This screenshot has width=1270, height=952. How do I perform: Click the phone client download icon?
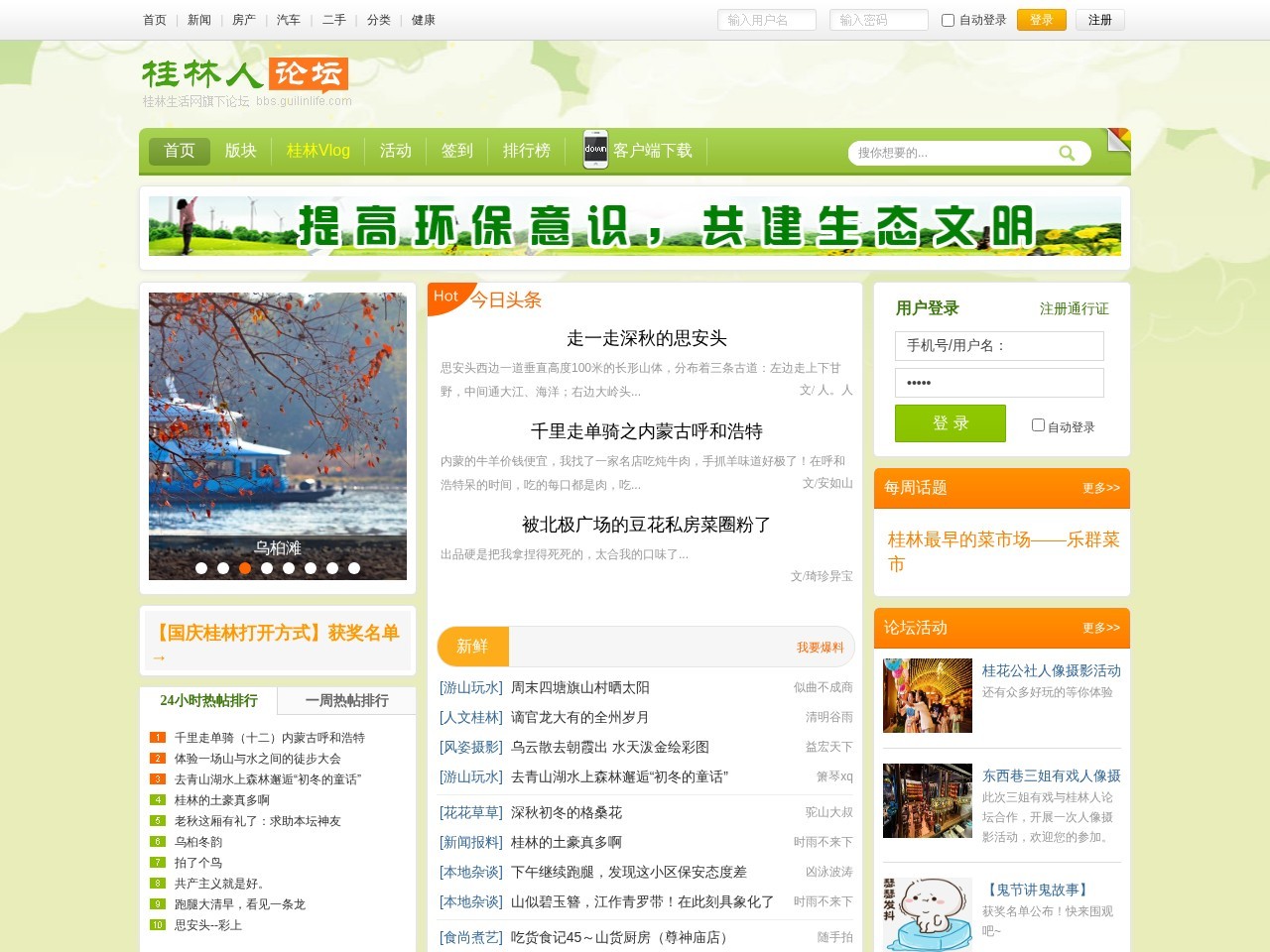point(595,150)
